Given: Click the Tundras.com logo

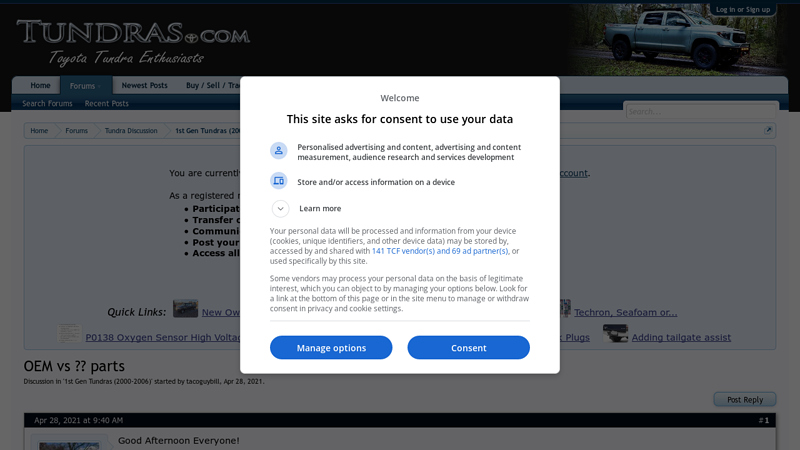Looking at the screenshot, I should [x=132, y=41].
